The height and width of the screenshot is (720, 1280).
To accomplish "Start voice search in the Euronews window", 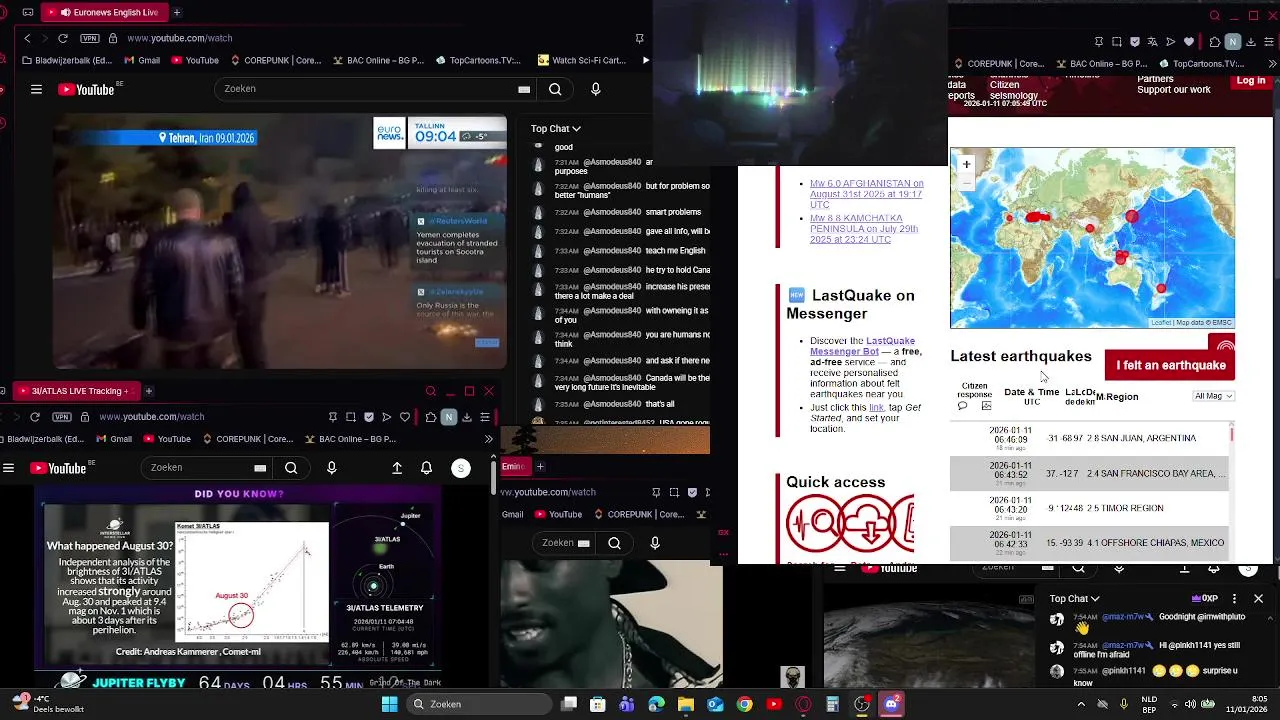I will 596,89.
